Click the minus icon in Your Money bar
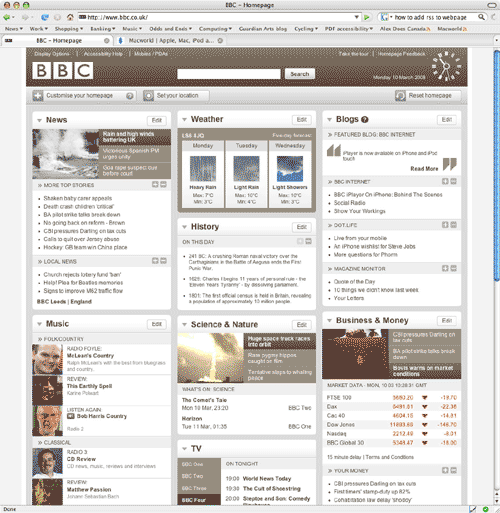The width and height of the screenshot is (500, 513). 453,470
